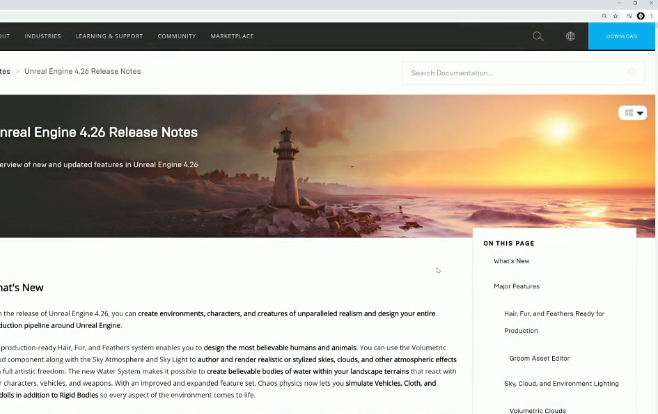This screenshot has height=414, width=658.
Task: Jump to What's New in On This Page
Action: (511, 261)
